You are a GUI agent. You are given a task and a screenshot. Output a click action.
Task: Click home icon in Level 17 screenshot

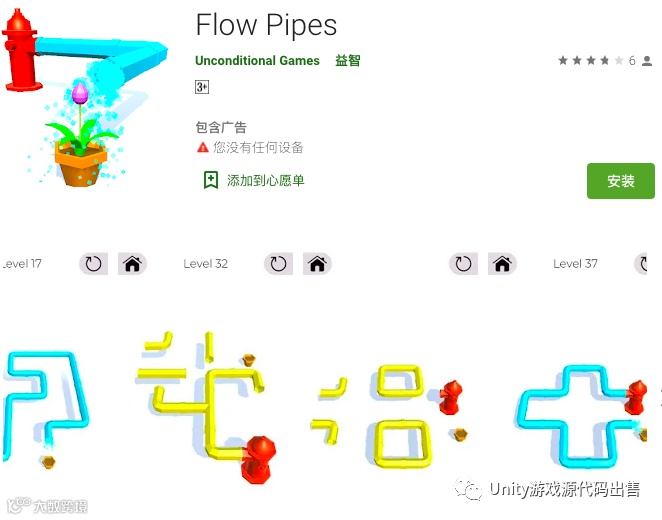click(132, 264)
